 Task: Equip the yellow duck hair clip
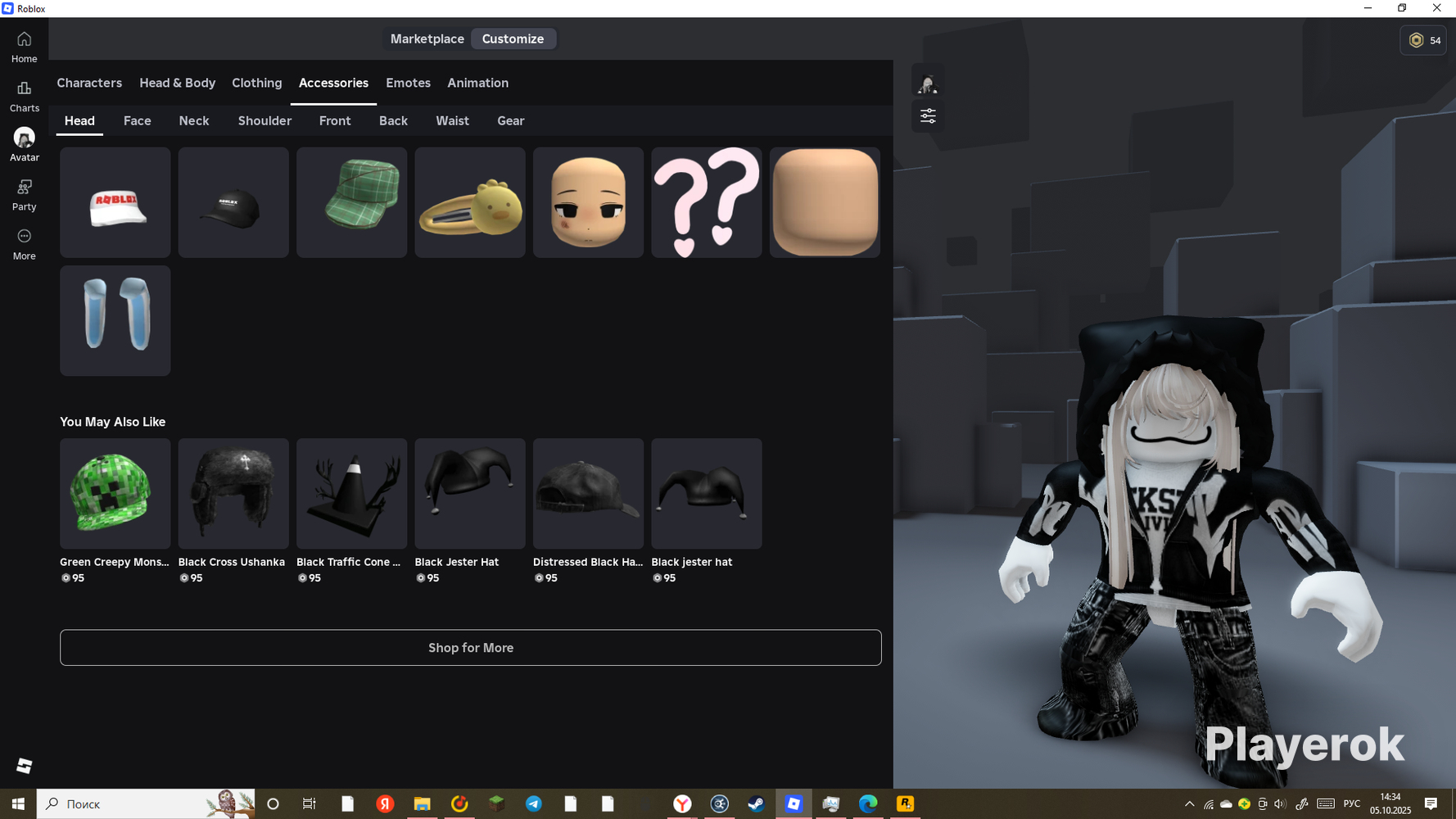pyautogui.click(x=470, y=202)
